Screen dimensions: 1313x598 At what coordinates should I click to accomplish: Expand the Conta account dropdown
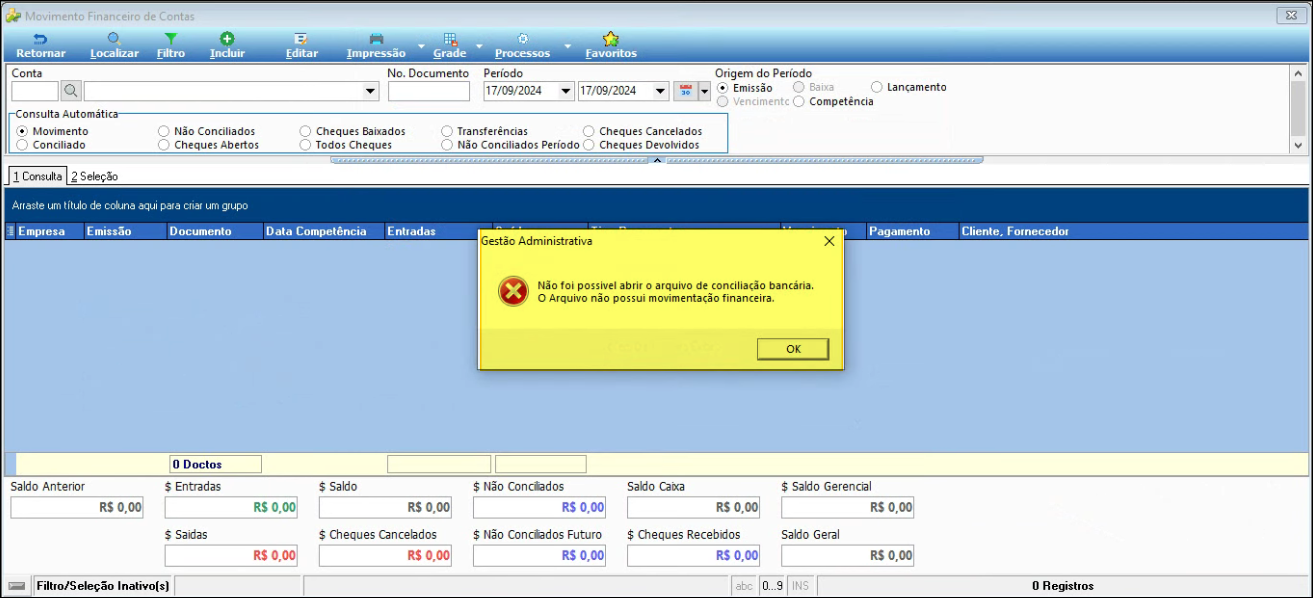[x=371, y=91]
